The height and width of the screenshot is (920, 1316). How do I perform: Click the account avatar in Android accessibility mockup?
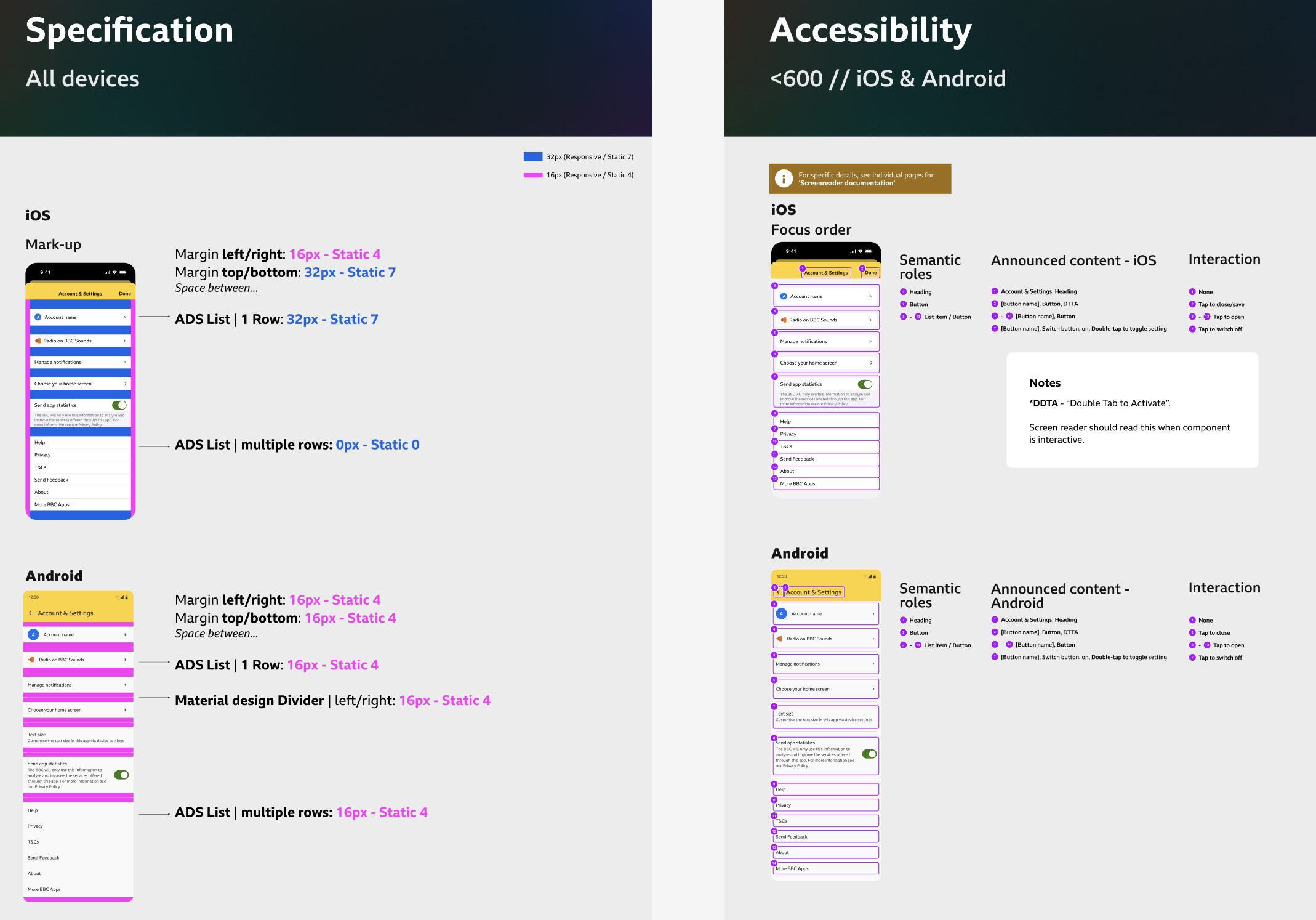[x=781, y=614]
